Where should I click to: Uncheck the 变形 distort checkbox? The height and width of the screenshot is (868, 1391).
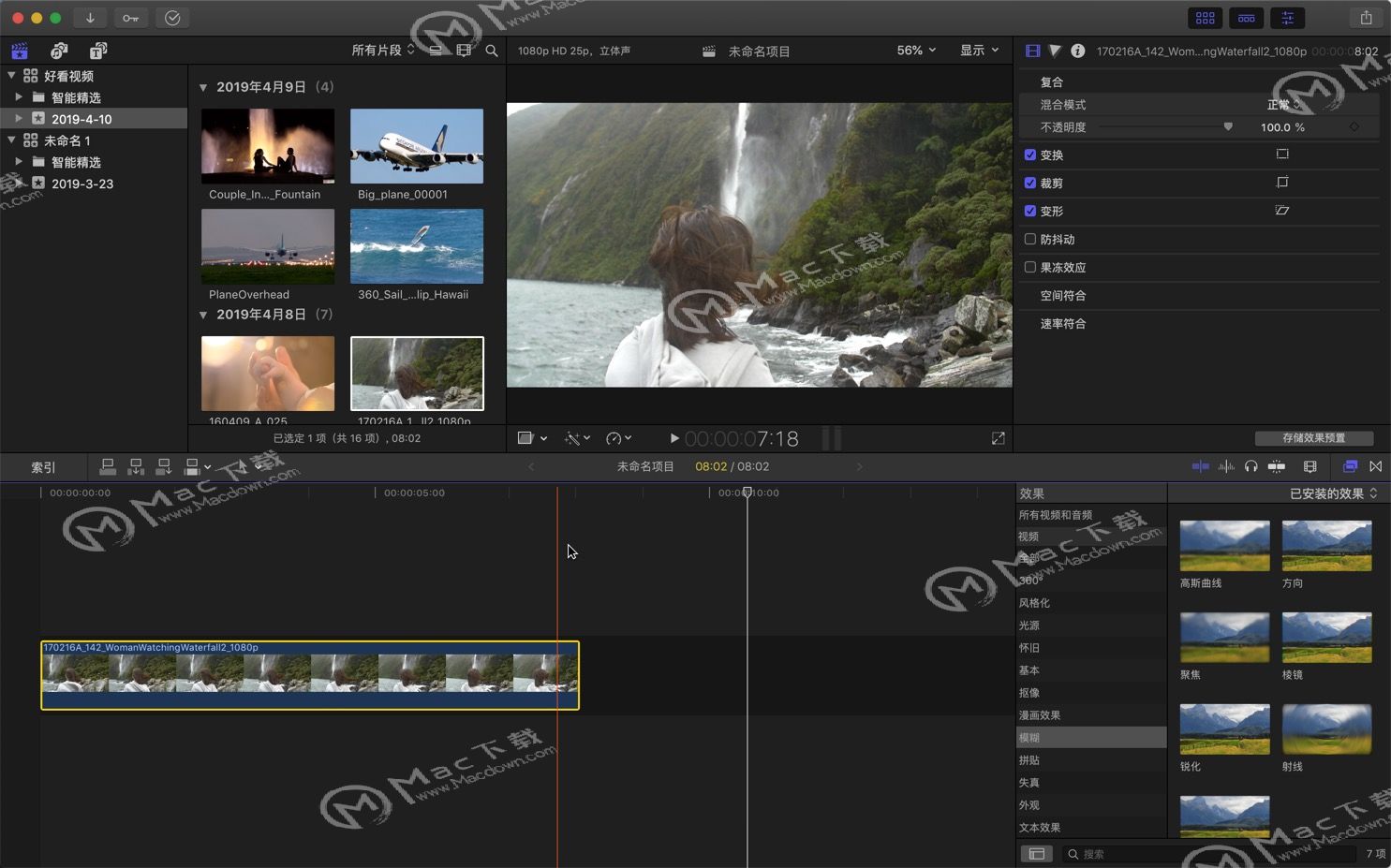(x=1030, y=211)
